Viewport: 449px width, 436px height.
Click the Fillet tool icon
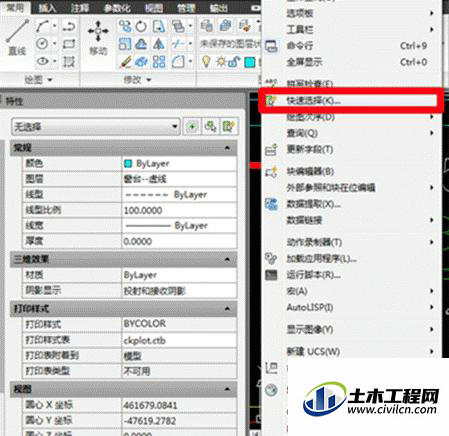[x=178, y=61]
